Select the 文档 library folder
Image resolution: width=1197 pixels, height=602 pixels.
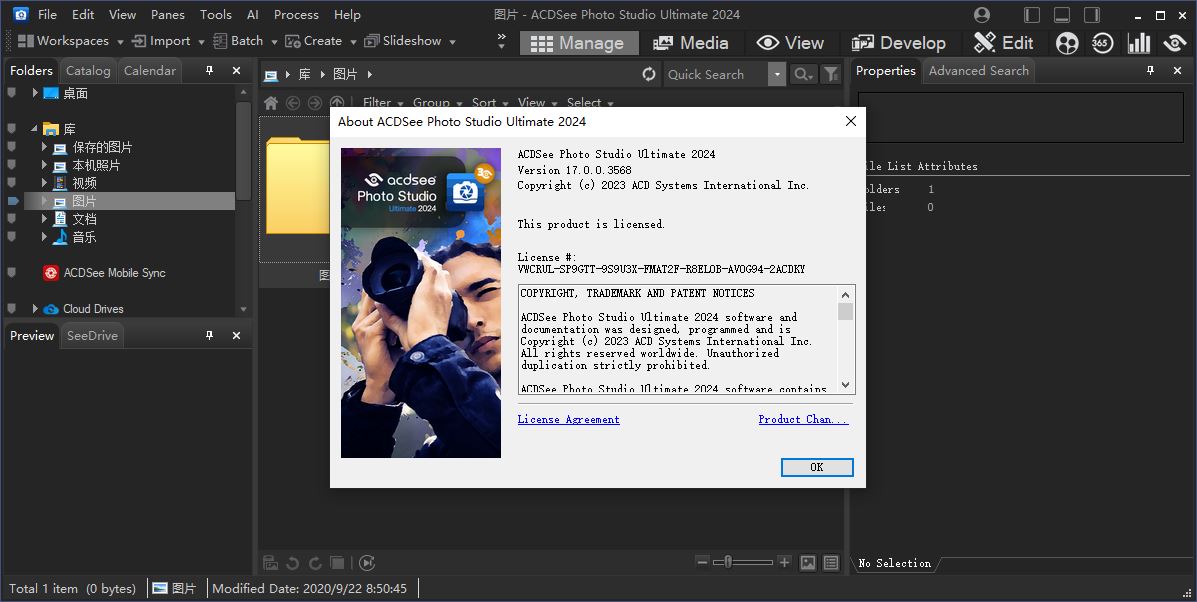point(85,219)
